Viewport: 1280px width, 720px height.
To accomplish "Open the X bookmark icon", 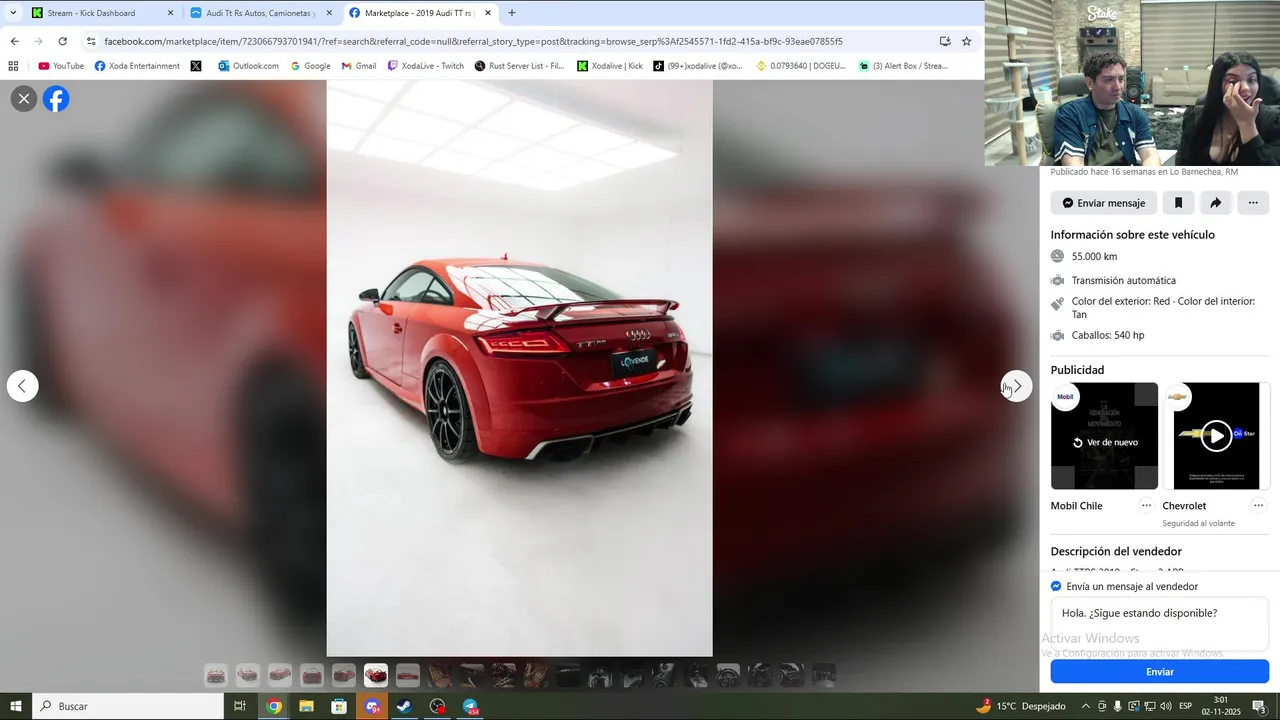I will pyautogui.click(x=196, y=66).
